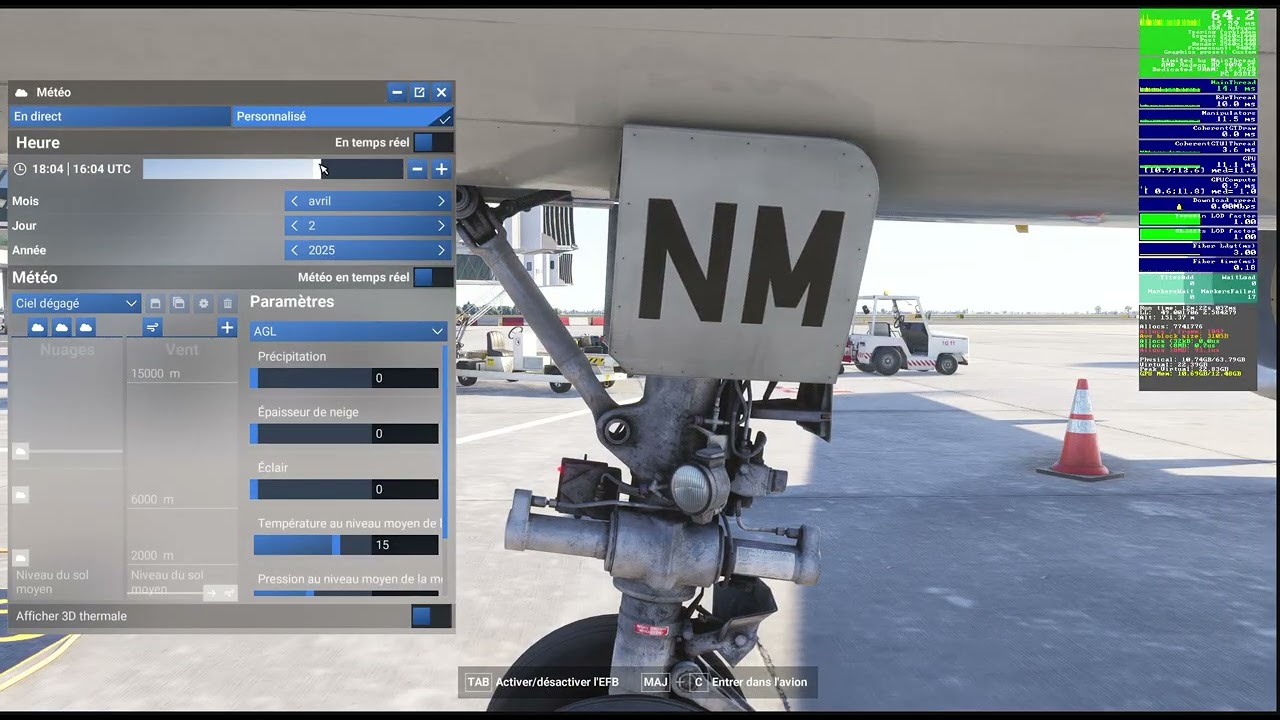Image resolution: width=1280 pixels, height=720 pixels.
Task: Click the arrow icon at the bottom of the Vent column
Action: [211, 593]
